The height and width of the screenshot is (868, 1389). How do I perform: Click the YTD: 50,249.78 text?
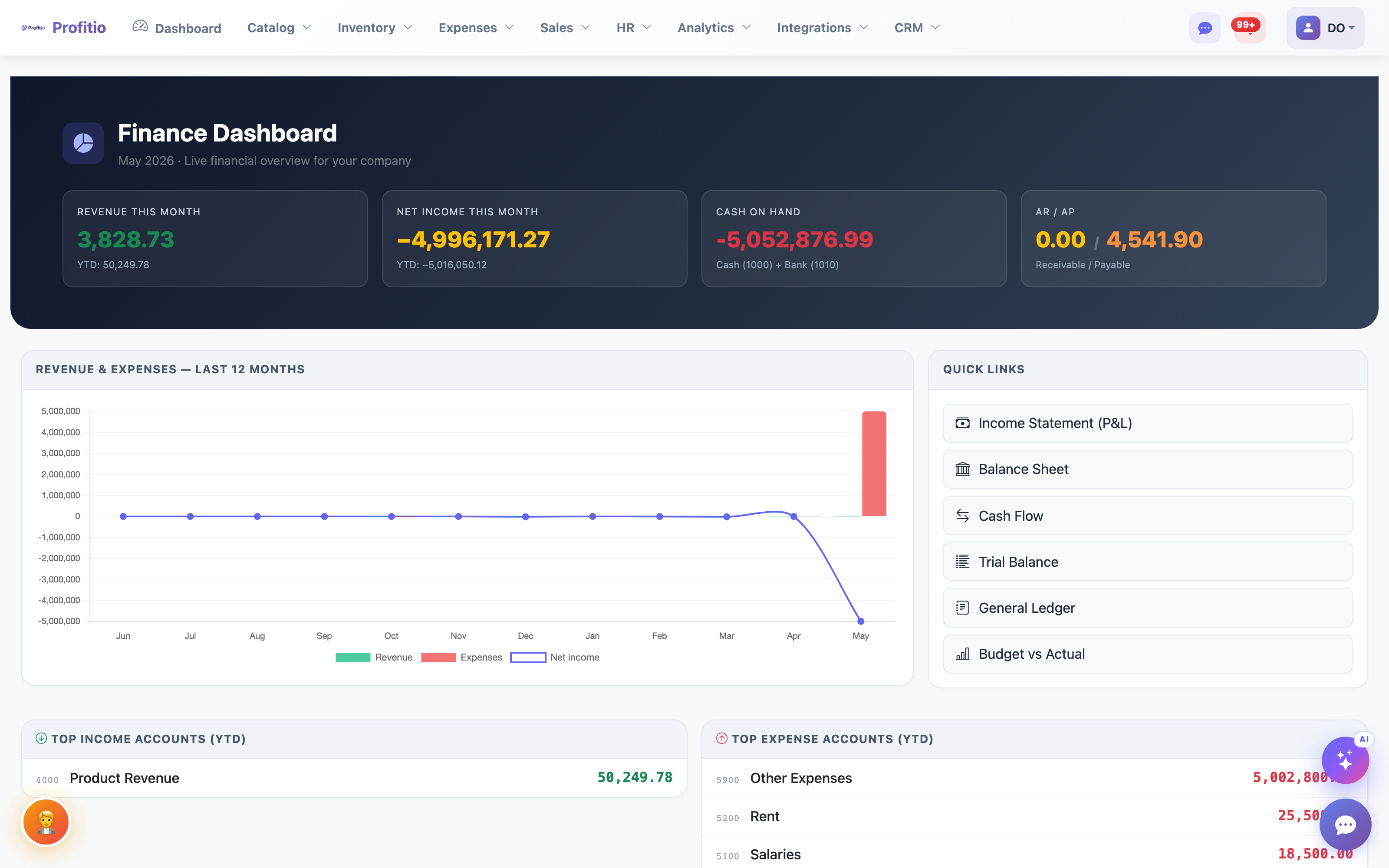(x=113, y=265)
